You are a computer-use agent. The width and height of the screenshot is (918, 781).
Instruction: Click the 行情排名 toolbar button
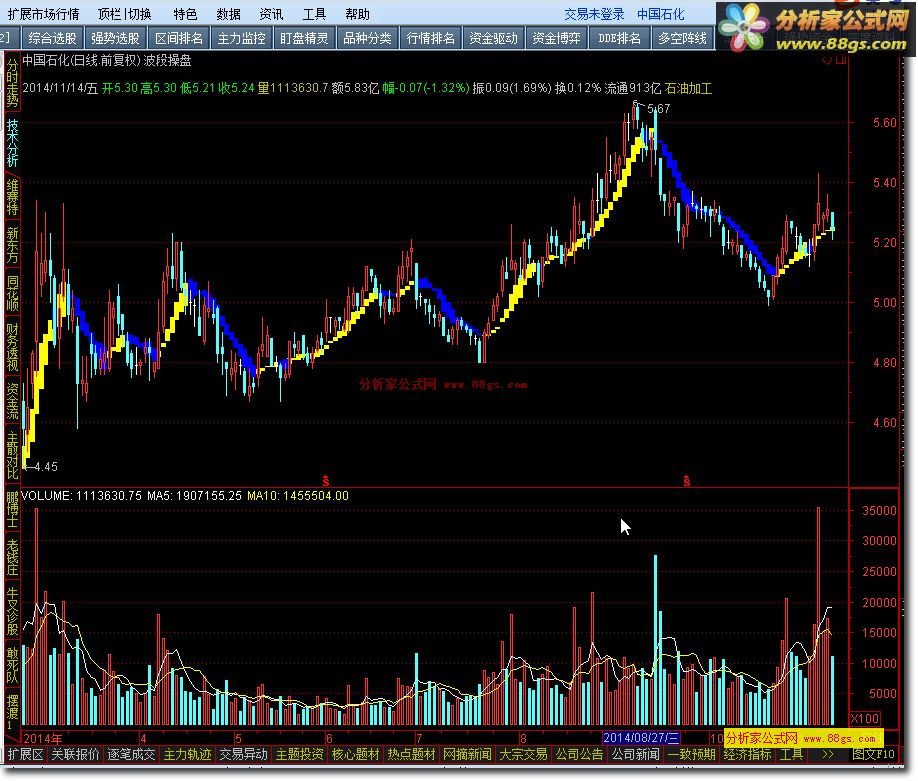pos(431,38)
